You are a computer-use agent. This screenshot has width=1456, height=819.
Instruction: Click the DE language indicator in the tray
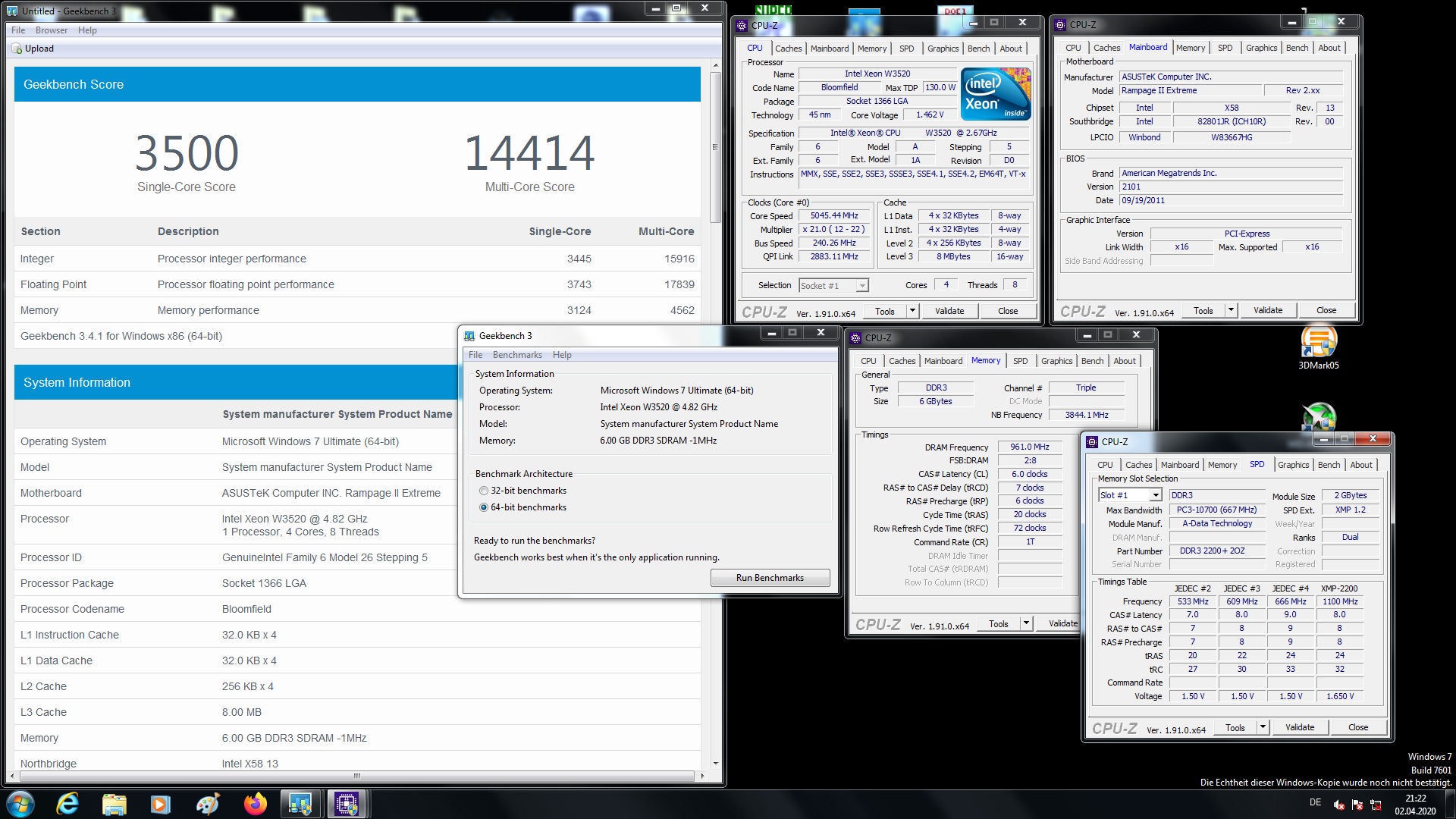(x=1316, y=803)
